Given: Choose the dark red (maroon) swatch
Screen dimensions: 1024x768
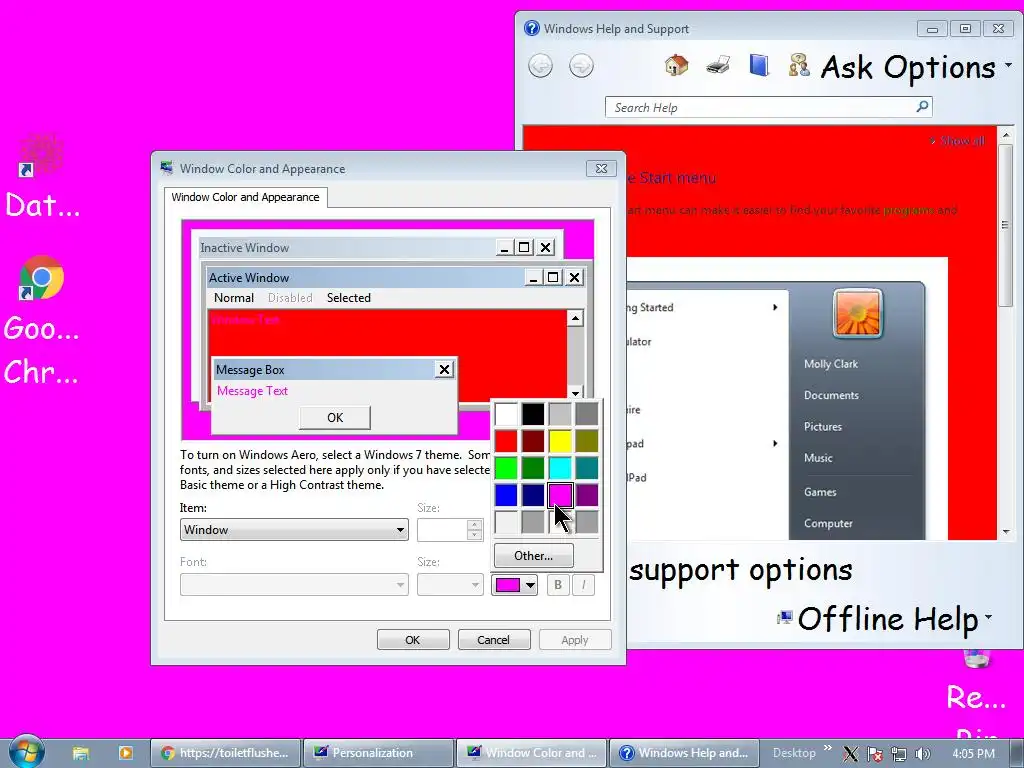Looking at the screenshot, I should pos(533,441).
